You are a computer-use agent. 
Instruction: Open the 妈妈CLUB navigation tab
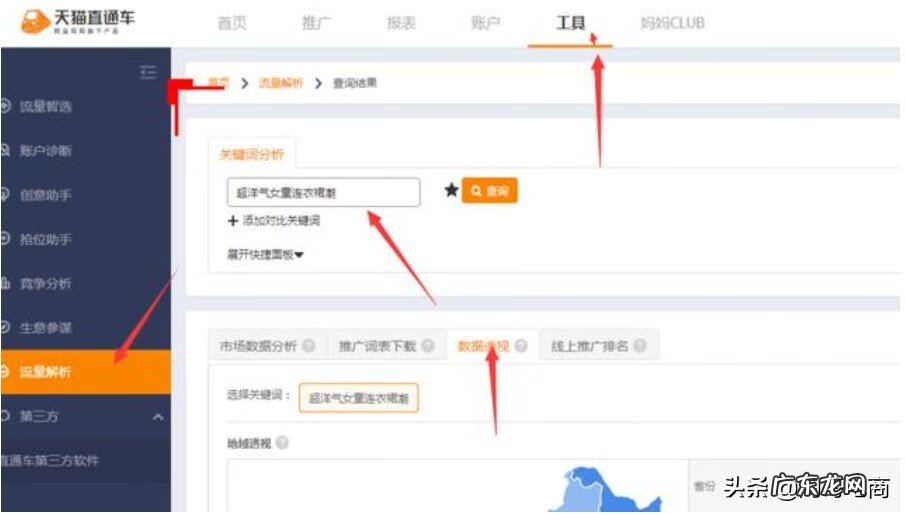tap(672, 23)
